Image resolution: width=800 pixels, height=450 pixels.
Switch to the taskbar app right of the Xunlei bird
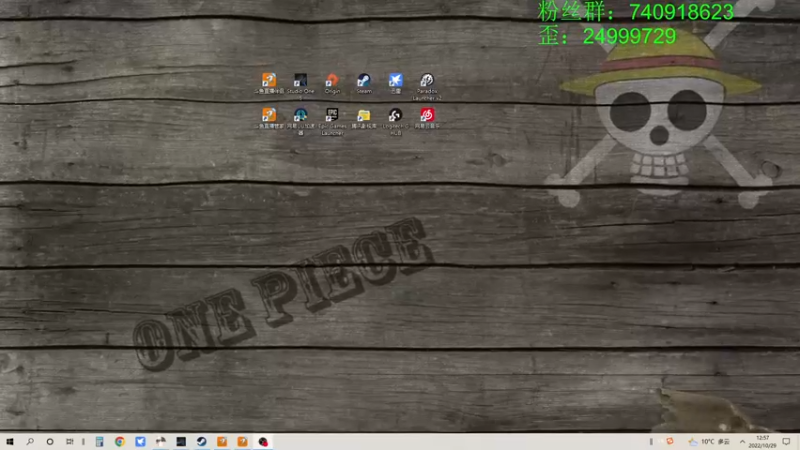(161, 441)
